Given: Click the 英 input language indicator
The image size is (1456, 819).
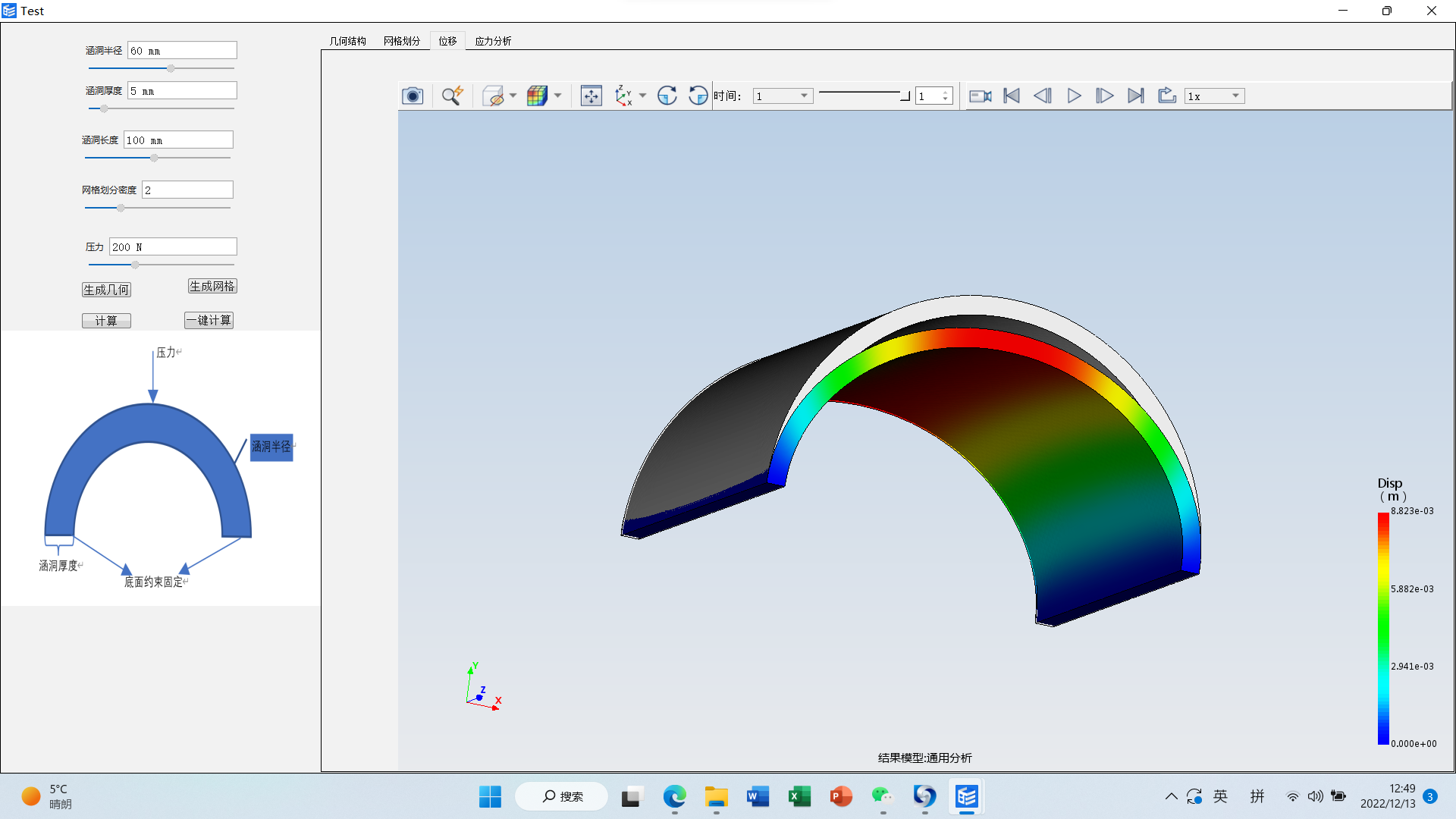Looking at the screenshot, I should click(1220, 796).
